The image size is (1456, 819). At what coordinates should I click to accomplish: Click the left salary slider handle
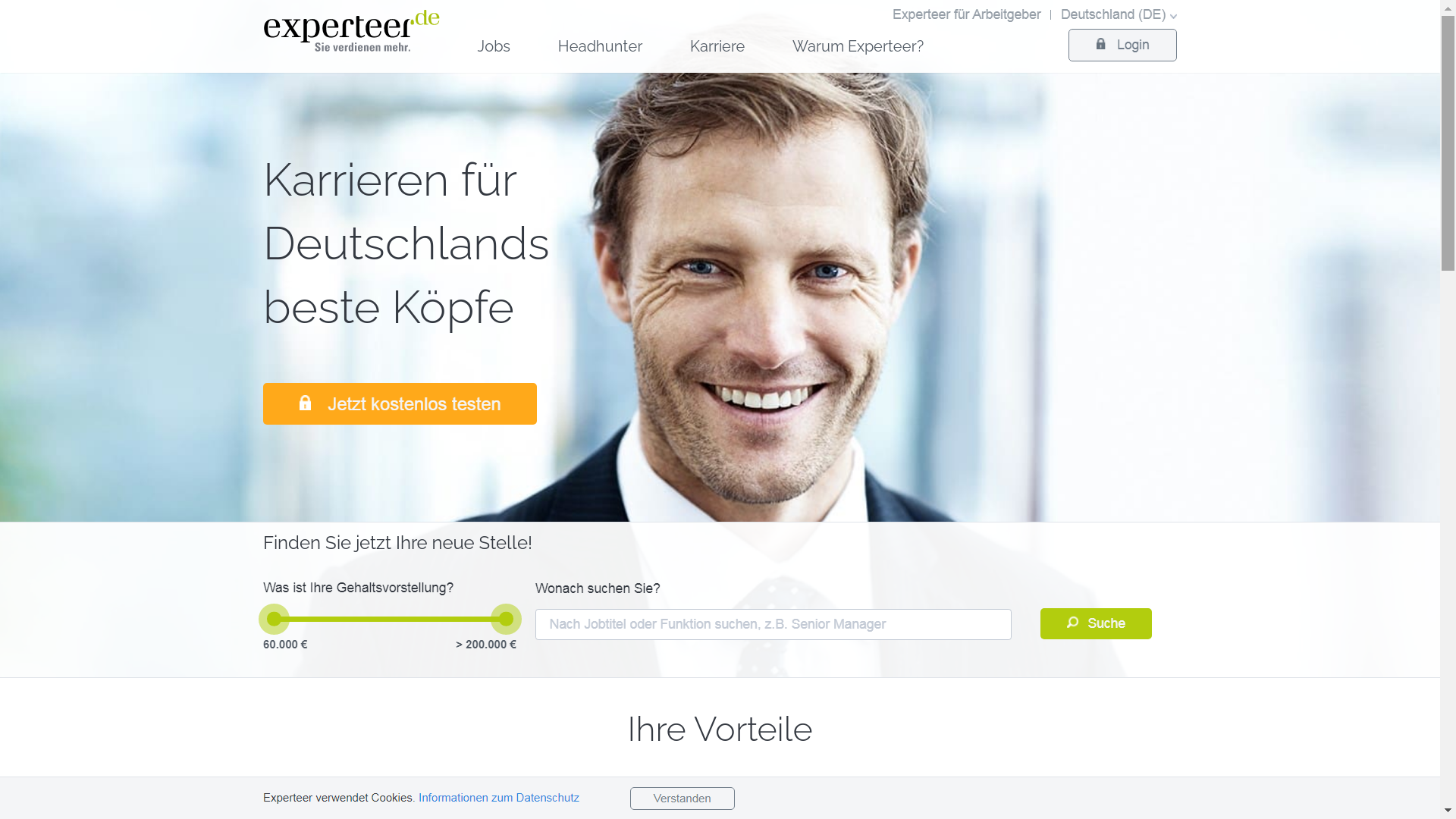(274, 619)
